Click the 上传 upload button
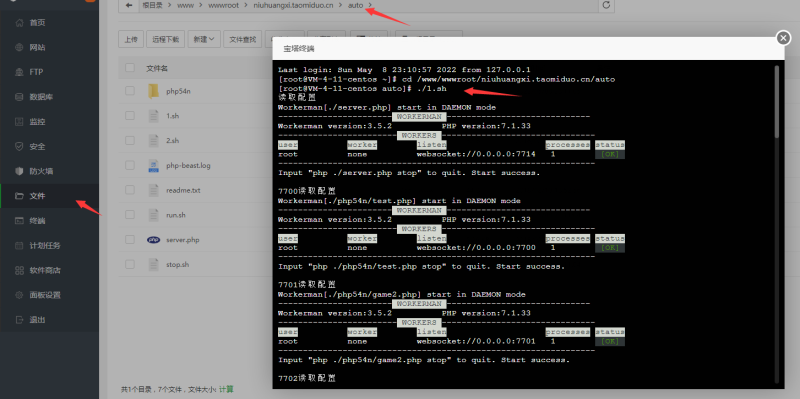This screenshot has height=399, width=800. (x=131, y=39)
